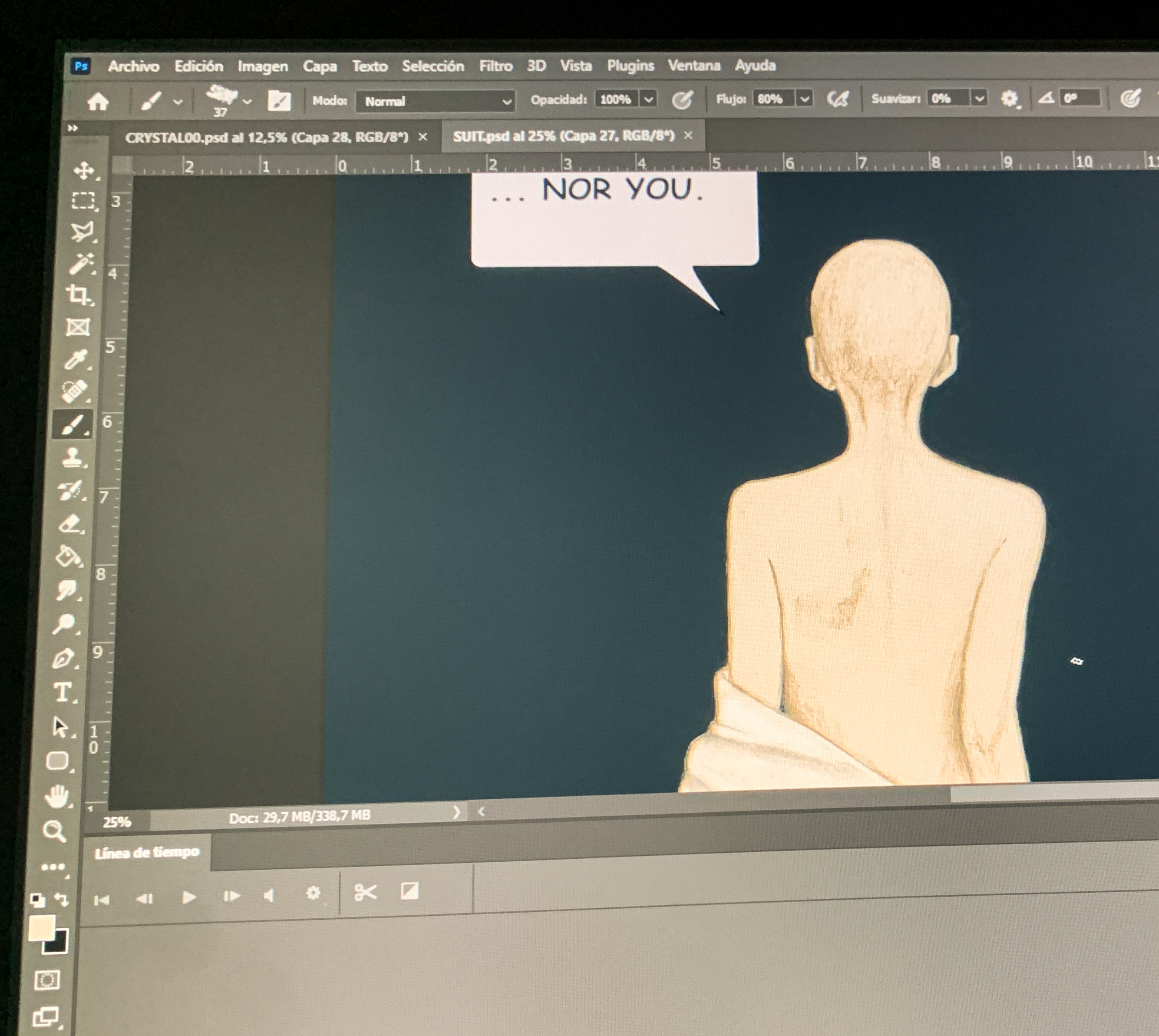
Task: Toggle the brush settings panel
Action: 279,101
